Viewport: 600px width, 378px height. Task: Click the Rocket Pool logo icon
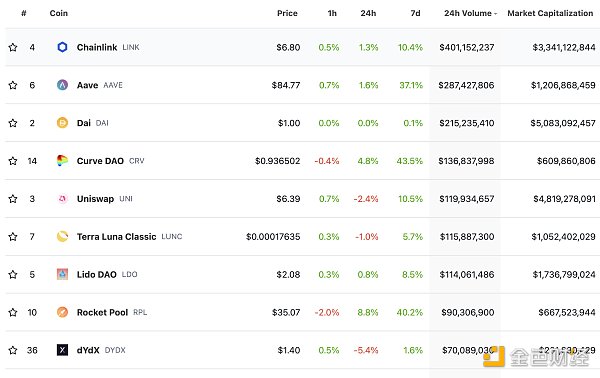click(62, 312)
